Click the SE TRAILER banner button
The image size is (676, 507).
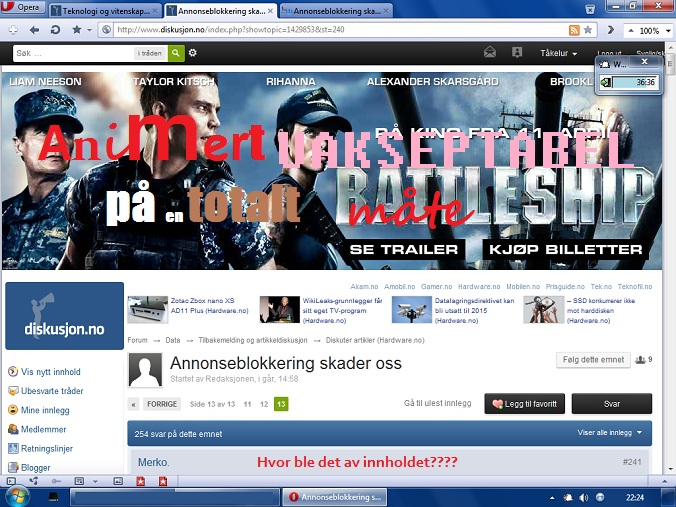pos(404,249)
